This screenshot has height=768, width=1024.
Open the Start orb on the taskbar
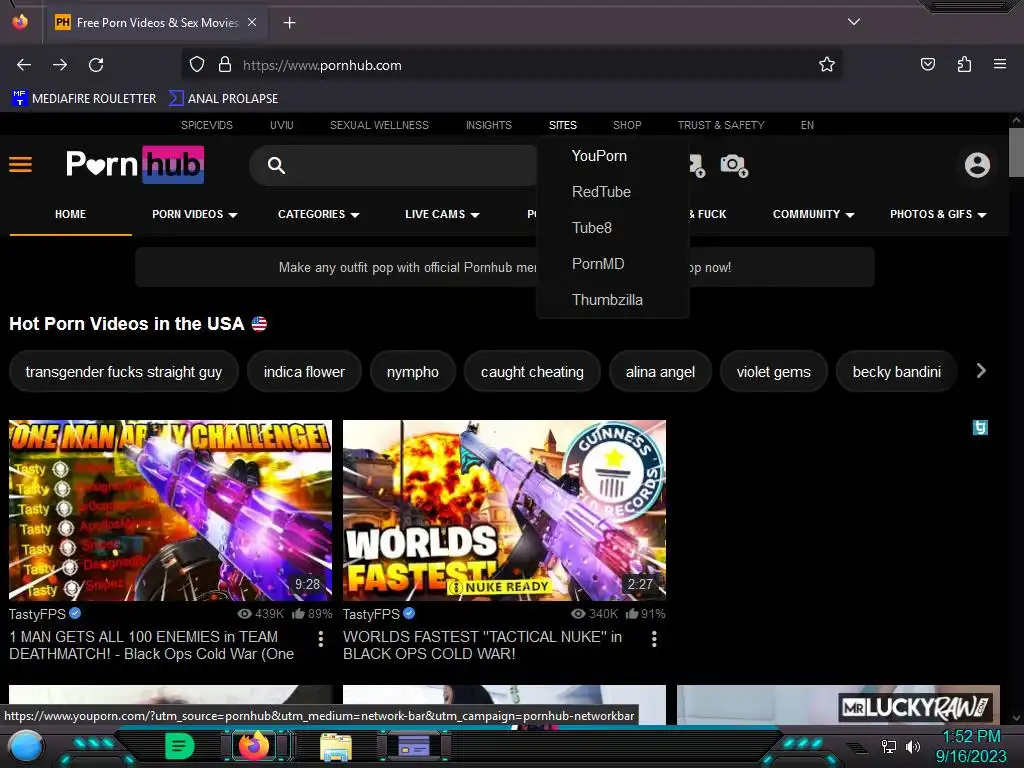pos(26,746)
